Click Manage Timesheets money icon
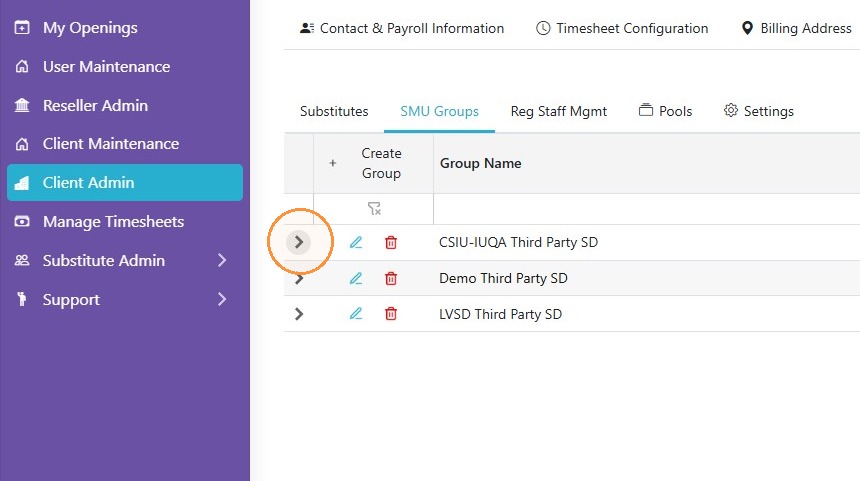860x481 pixels. click(x=22, y=222)
